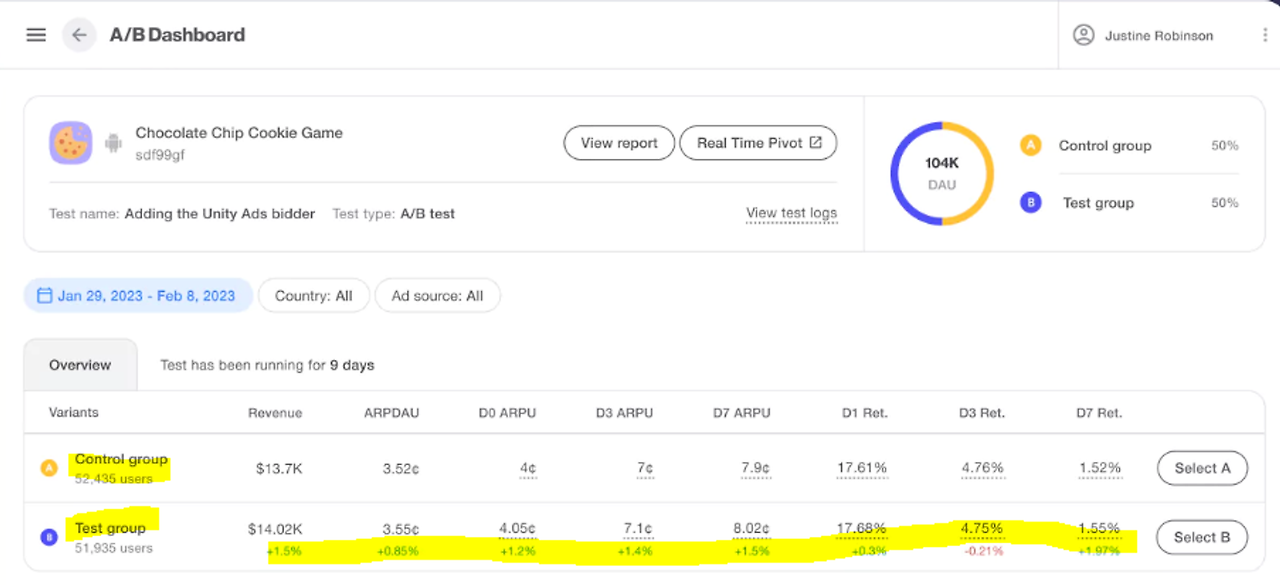1280x585 pixels.
Task: Click the 1.55% D7 retention value
Action: click(1100, 530)
